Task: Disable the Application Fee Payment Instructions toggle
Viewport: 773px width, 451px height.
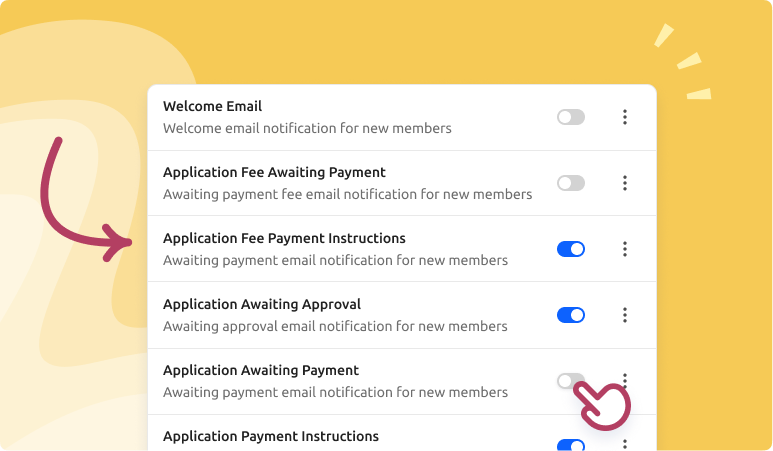Action: [x=570, y=249]
